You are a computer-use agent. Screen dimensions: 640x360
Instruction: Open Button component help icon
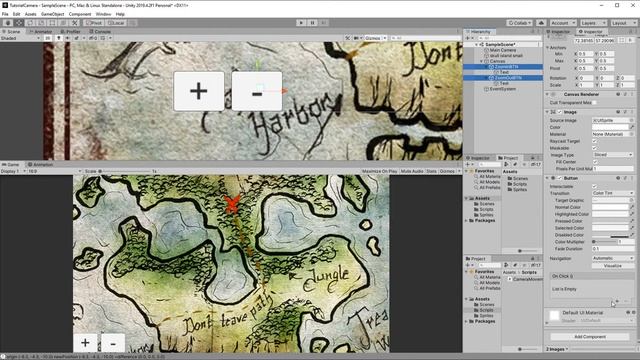point(618,178)
